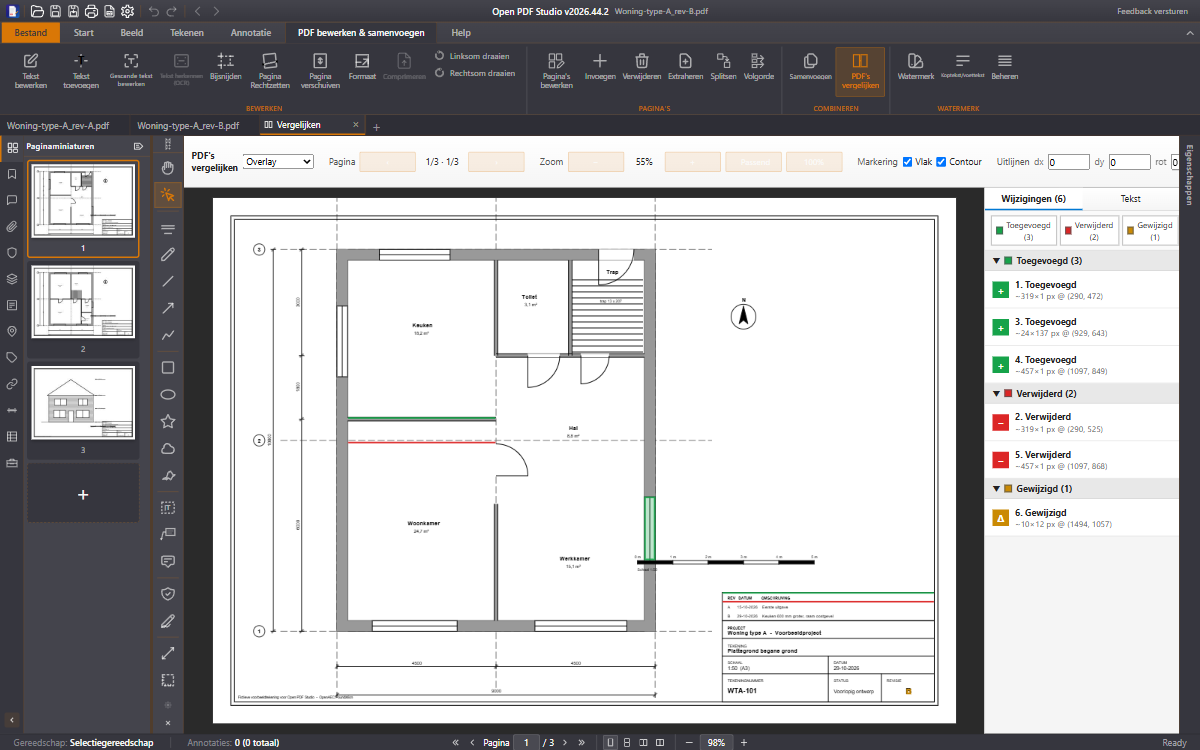Select page 2 thumbnail
Image resolution: width=1200 pixels, height=750 pixels.
pyautogui.click(x=83, y=303)
